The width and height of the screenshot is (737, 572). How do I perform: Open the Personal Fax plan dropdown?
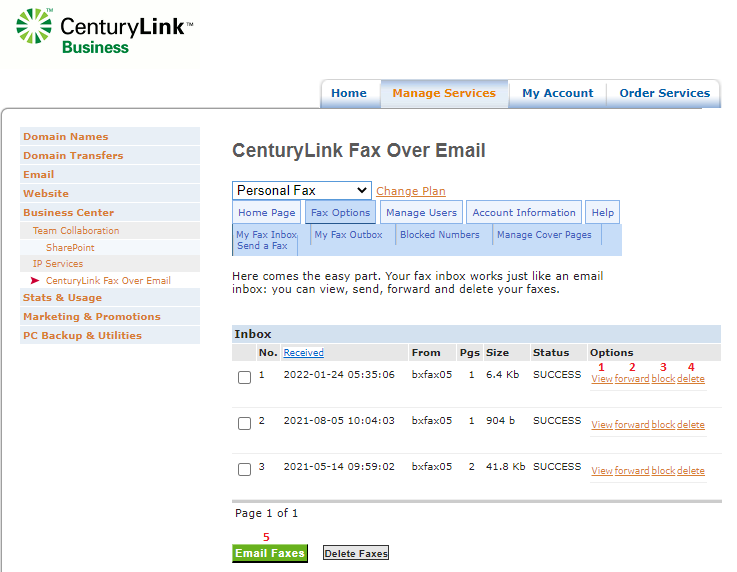[x=301, y=190]
